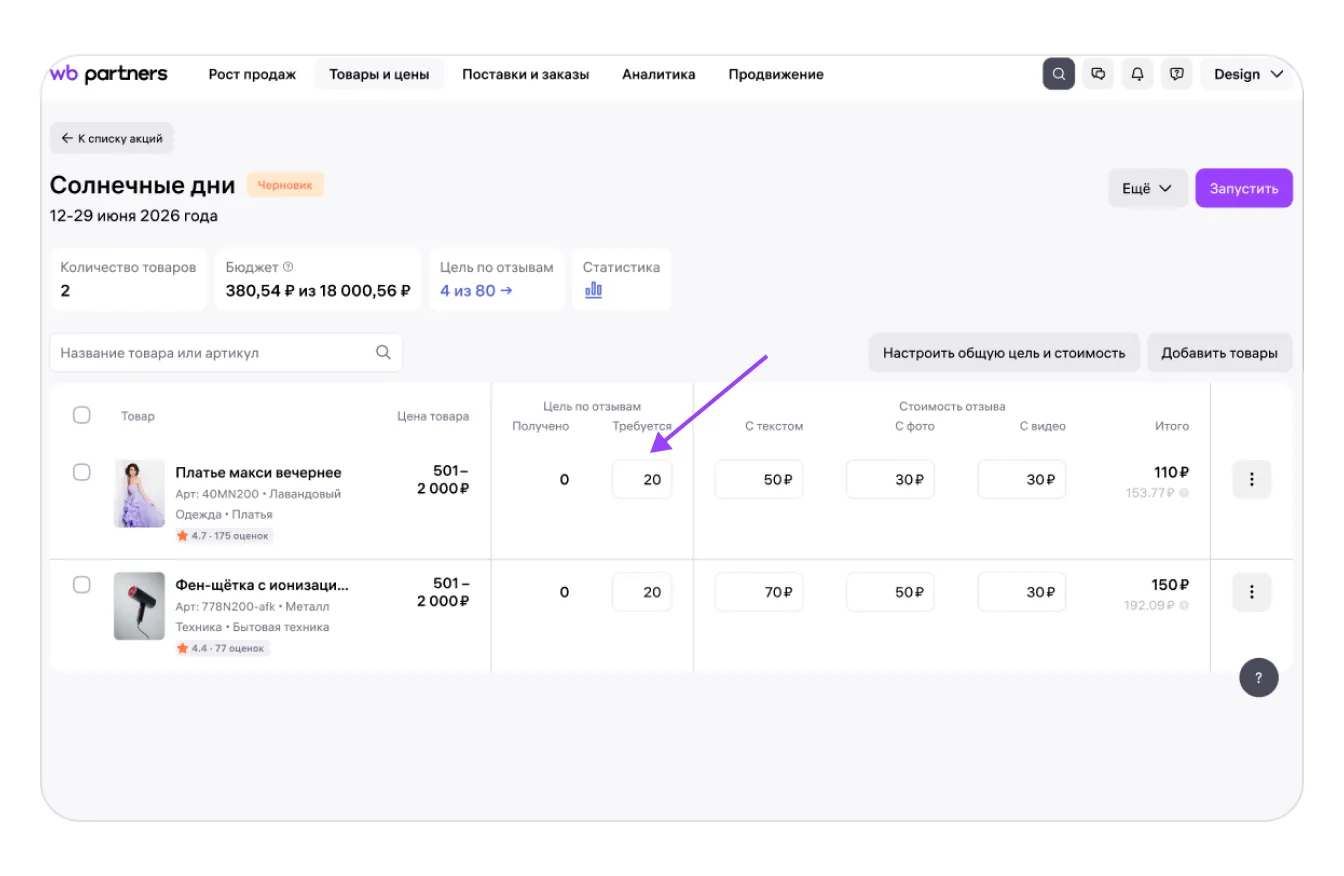Image resolution: width=1344 pixels, height=876 pixels.
Task: Open the 4 из 80 reviews goal link
Action: 476,291
